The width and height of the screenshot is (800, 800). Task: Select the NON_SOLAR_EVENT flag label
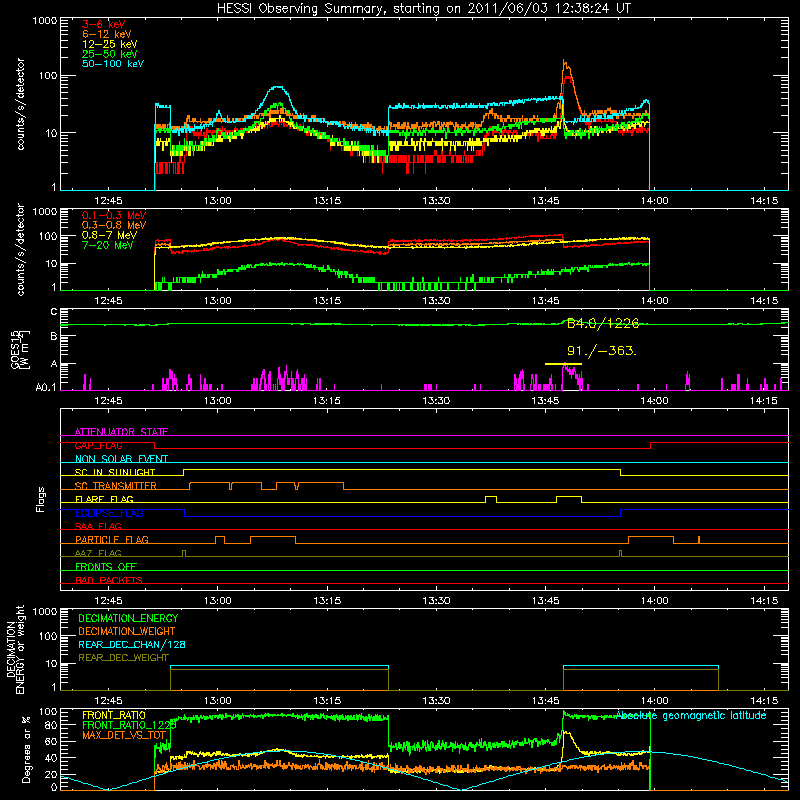[x=121, y=459]
